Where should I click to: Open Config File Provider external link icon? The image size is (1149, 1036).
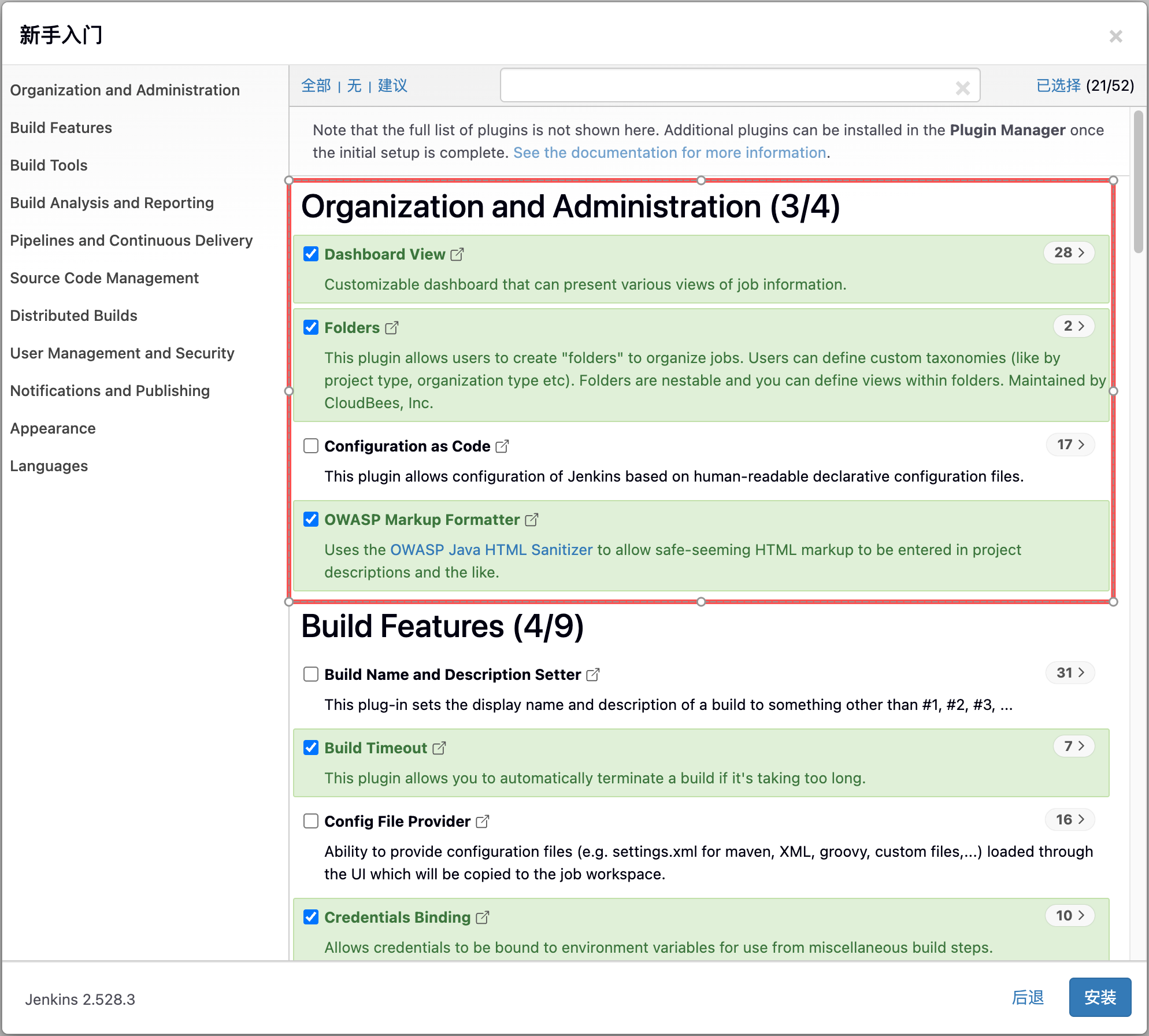pos(483,822)
